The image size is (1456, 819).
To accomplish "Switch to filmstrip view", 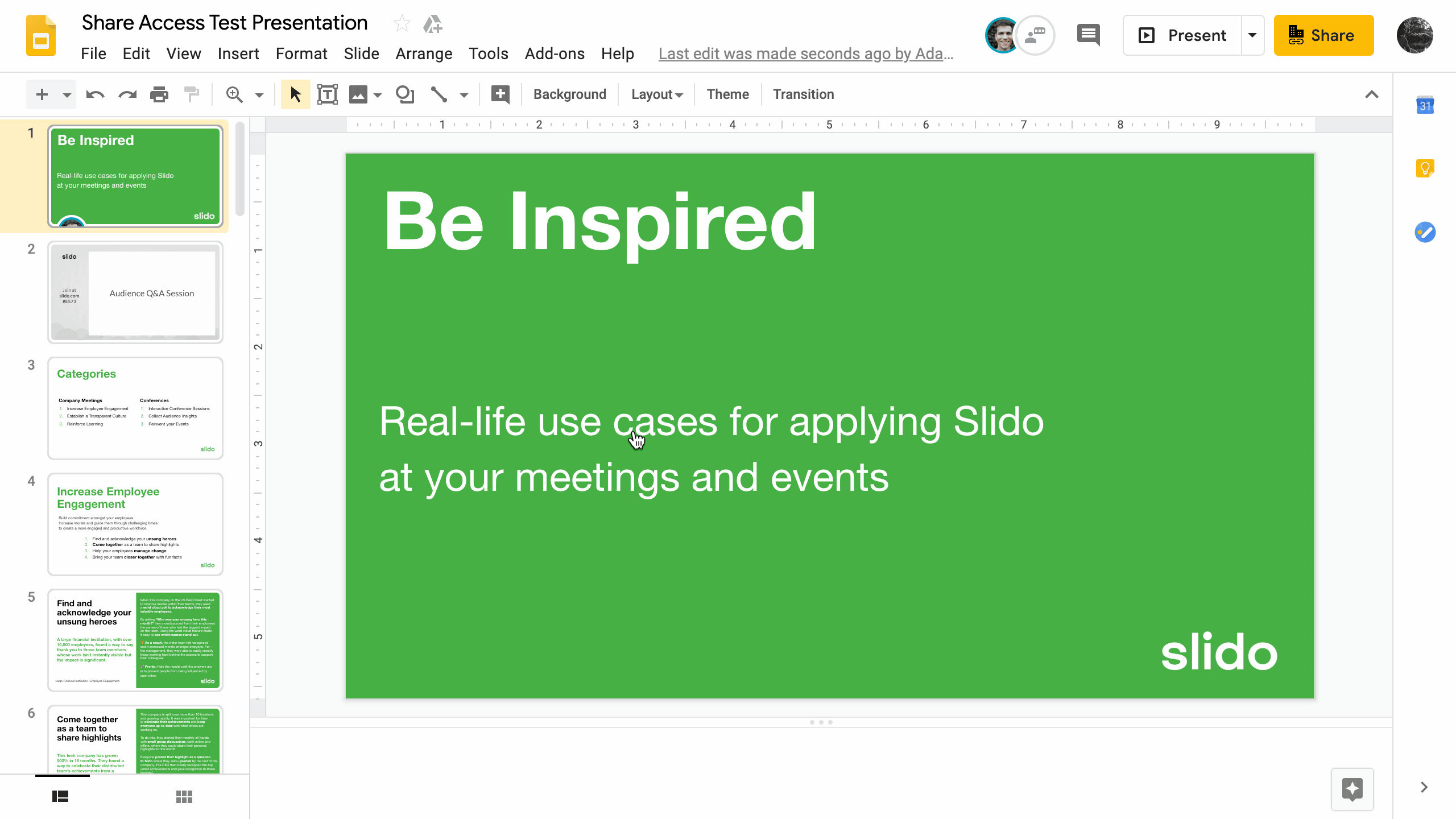I will click(x=60, y=796).
